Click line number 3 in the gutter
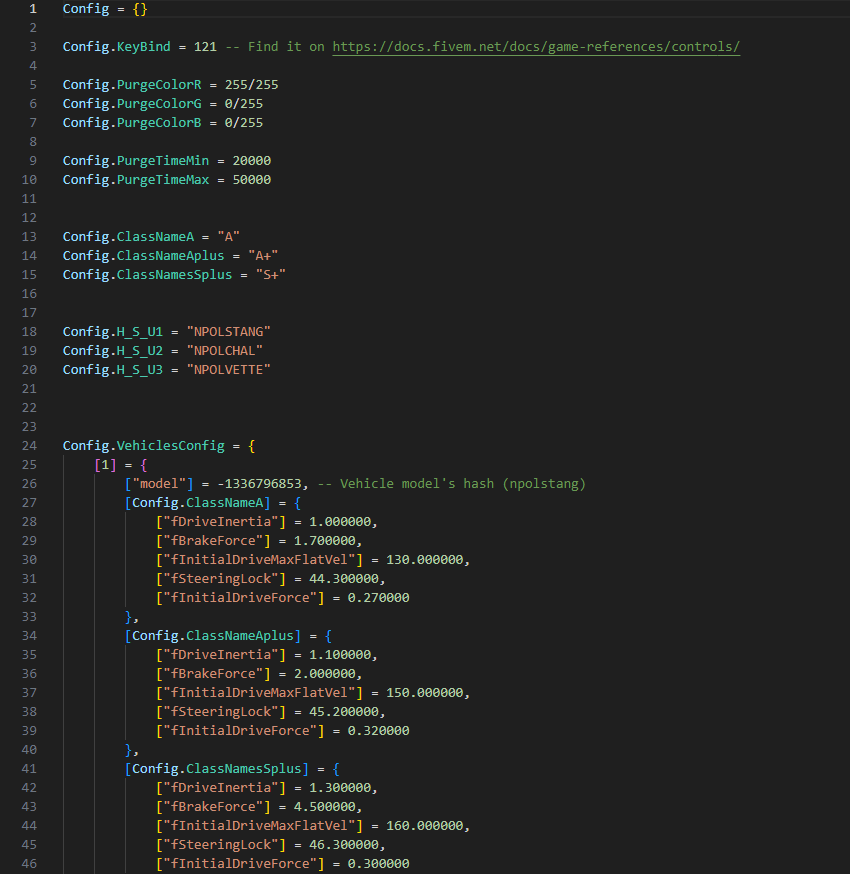 (x=33, y=47)
